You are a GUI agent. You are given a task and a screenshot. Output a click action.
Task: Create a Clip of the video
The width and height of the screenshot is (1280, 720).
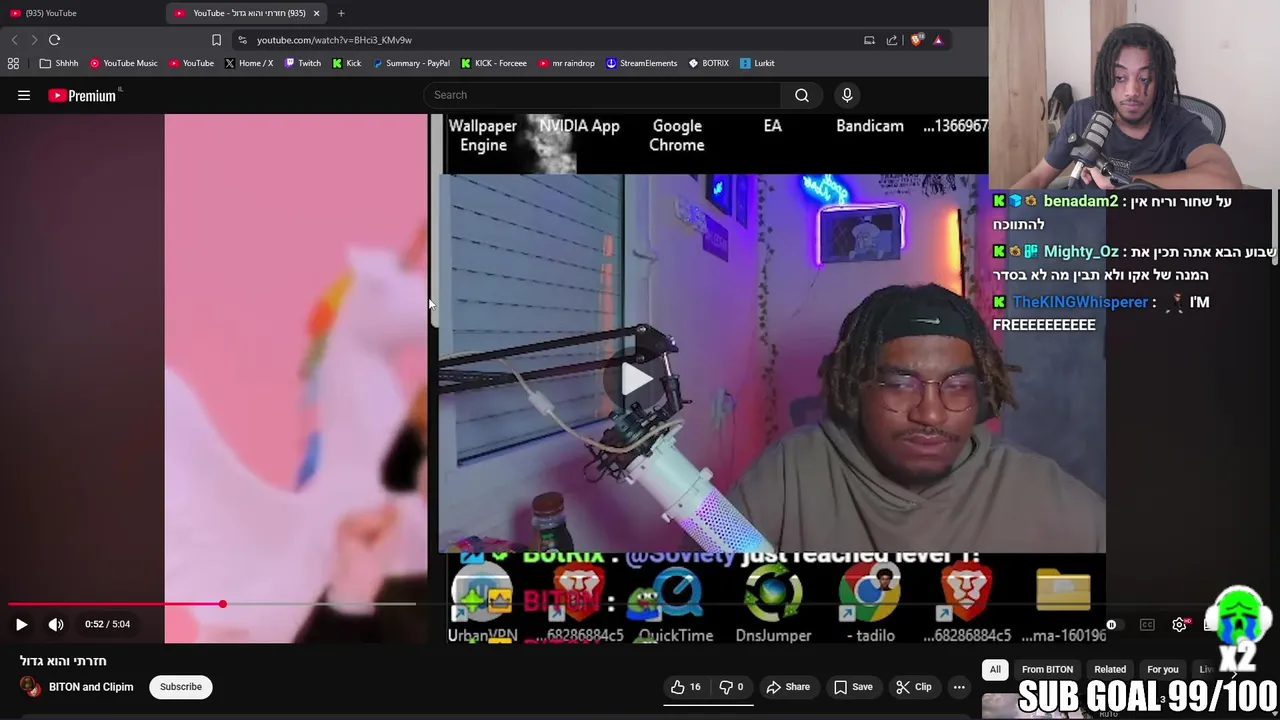(913, 687)
